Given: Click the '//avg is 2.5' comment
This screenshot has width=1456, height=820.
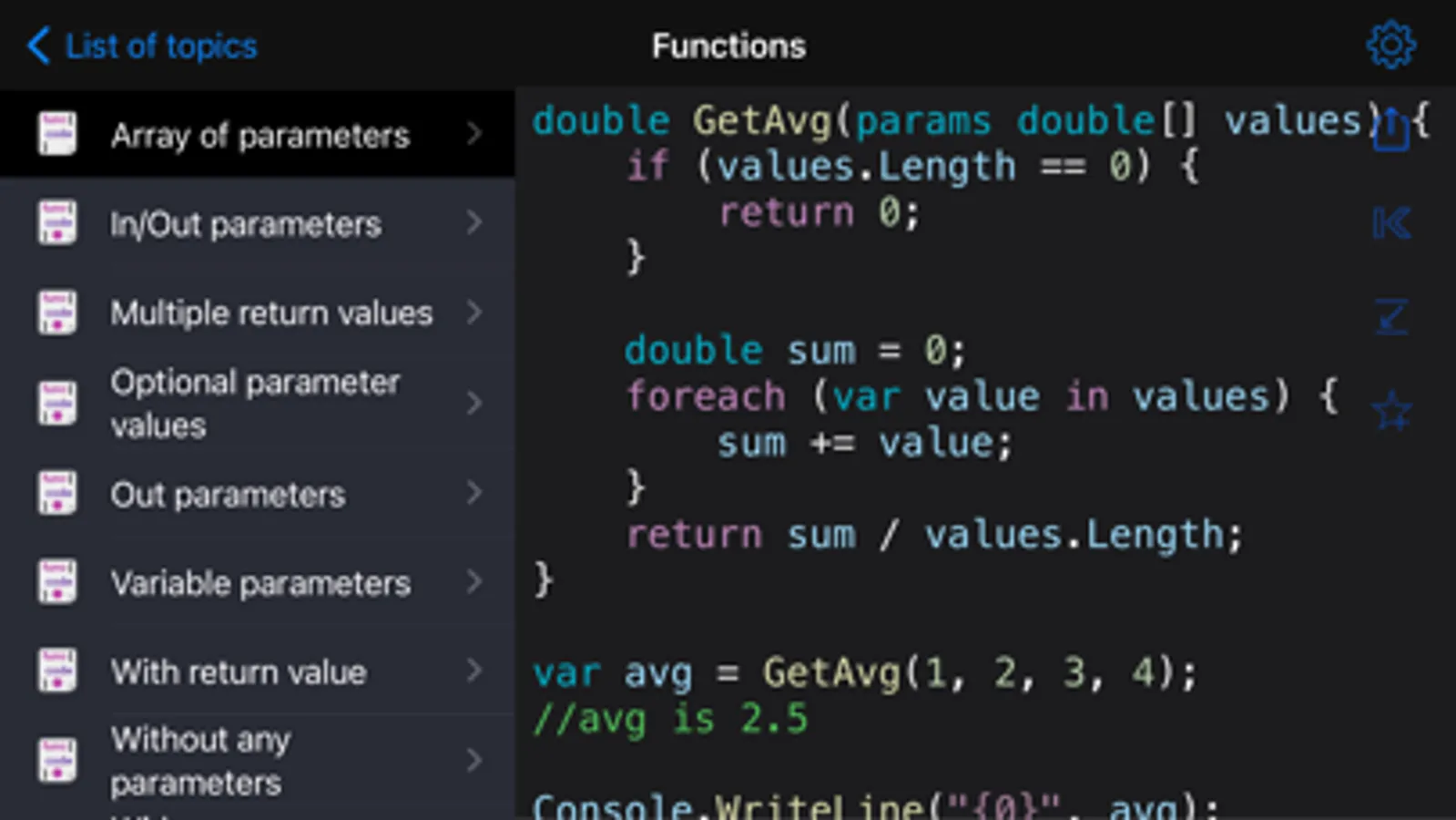Looking at the screenshot, I should pos(670,720).
